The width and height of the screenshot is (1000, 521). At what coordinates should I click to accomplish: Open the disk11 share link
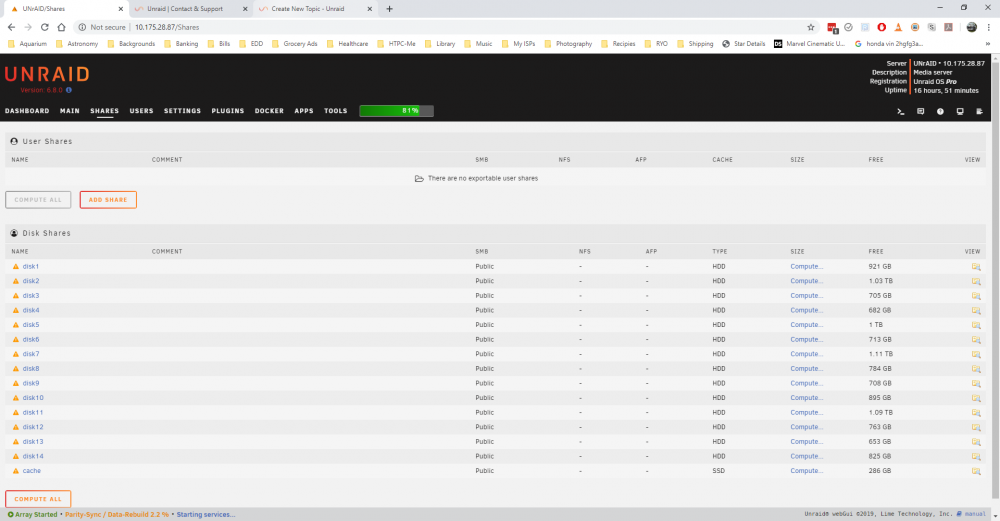click(x=33, y=413)
